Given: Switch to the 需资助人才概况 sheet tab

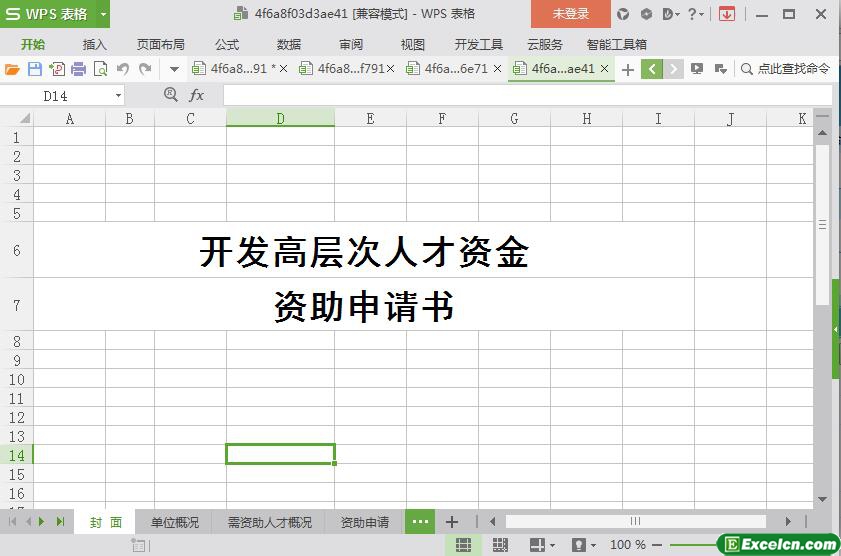Looking at the screenshot, I should 269,522.
